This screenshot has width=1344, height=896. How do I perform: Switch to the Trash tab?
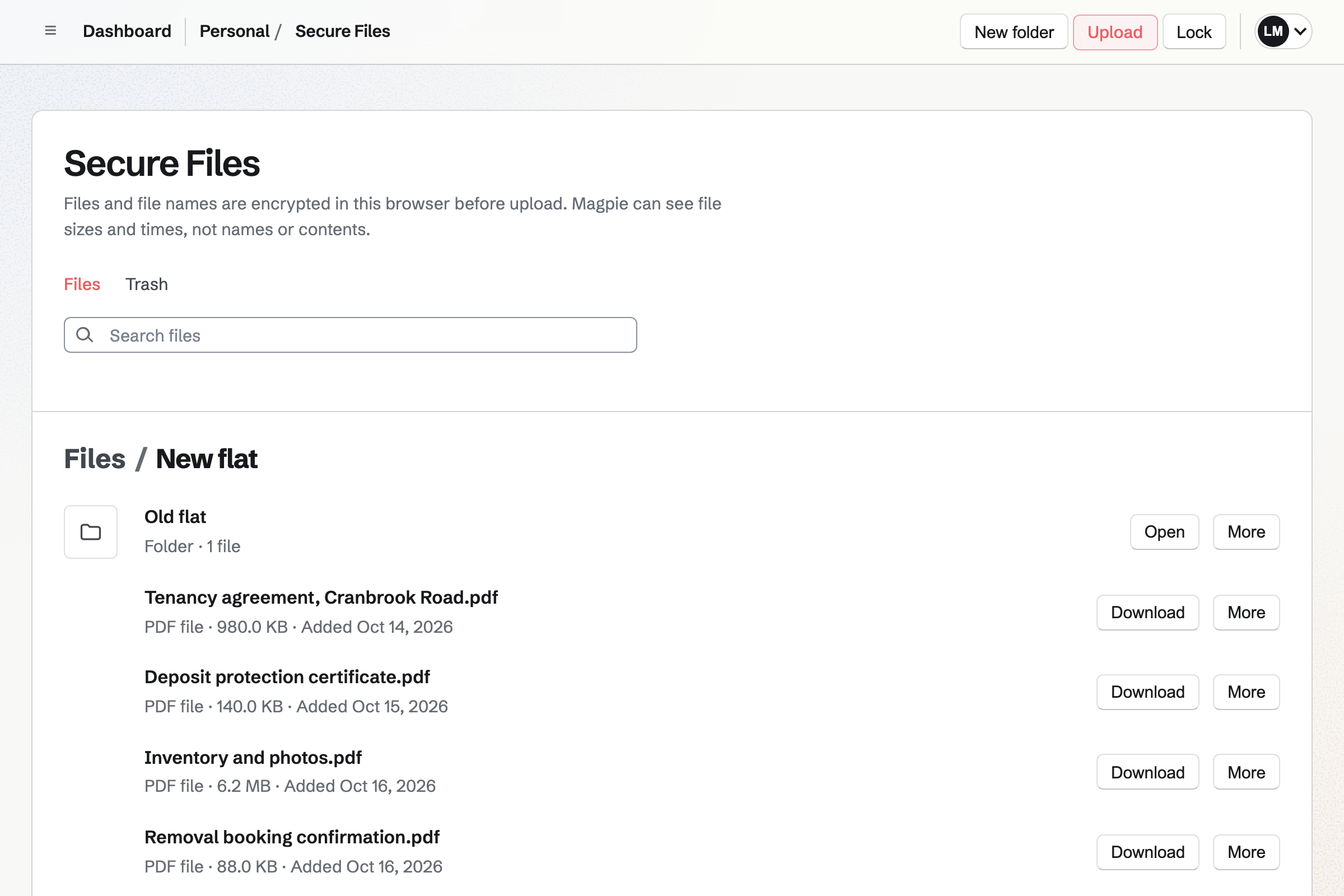pyautogui.click(x=147, y=284)
